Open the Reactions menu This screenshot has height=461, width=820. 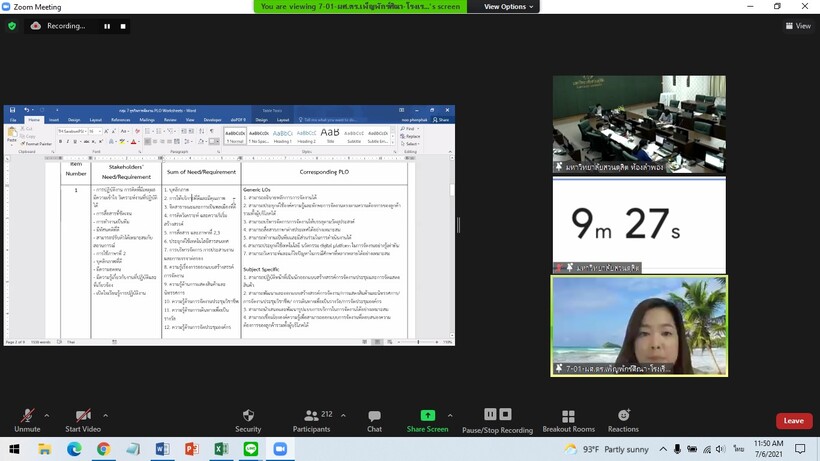pyautogui.click(x=623, y=420)
